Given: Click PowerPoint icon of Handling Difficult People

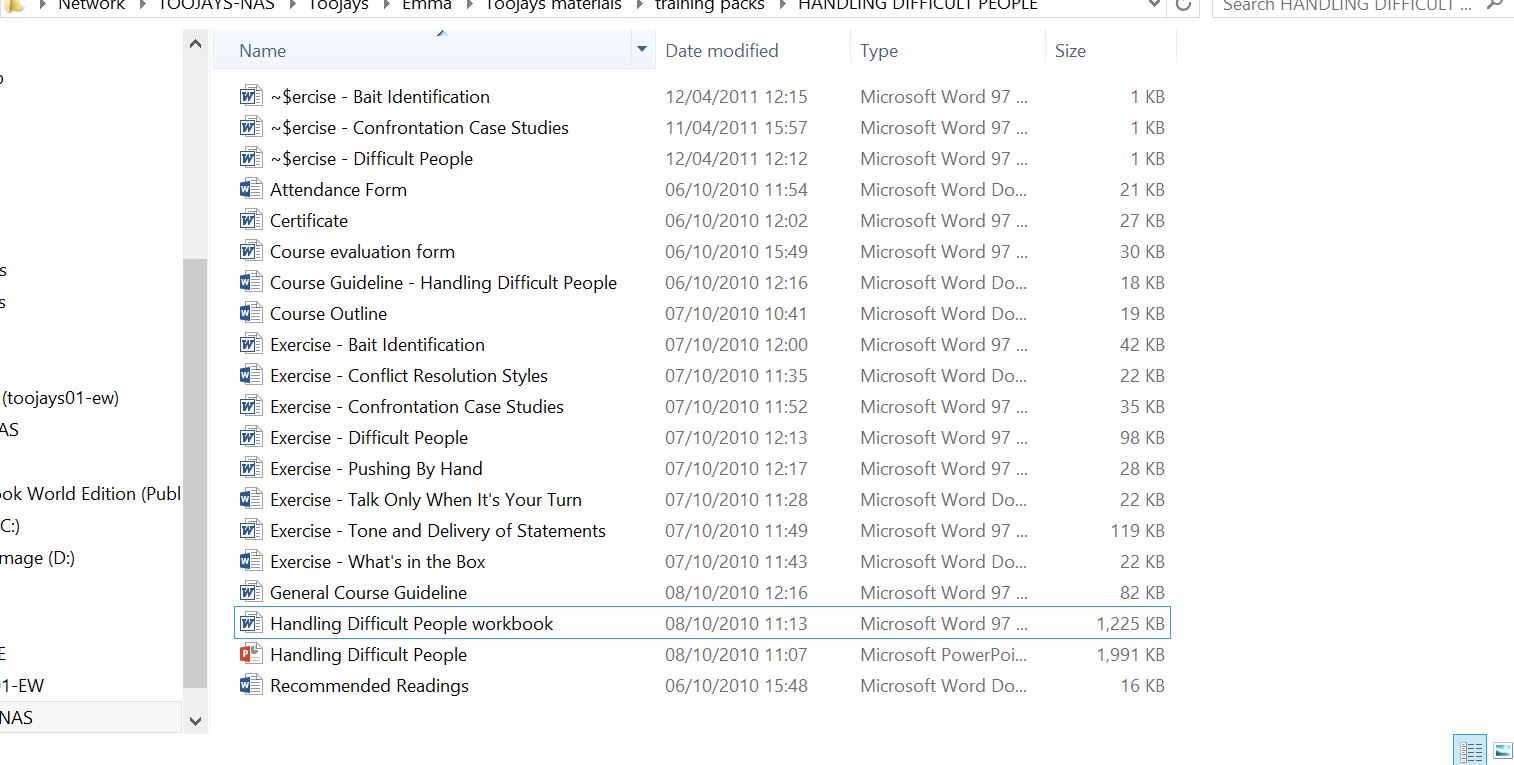Looking at the screenshot, I should tap(251, 654).
